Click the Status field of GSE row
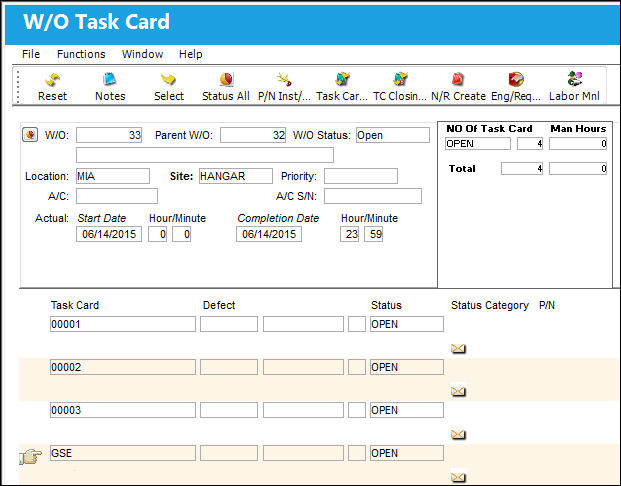The image size is (621, 486). pyautogui.click(x=407, y=453)
